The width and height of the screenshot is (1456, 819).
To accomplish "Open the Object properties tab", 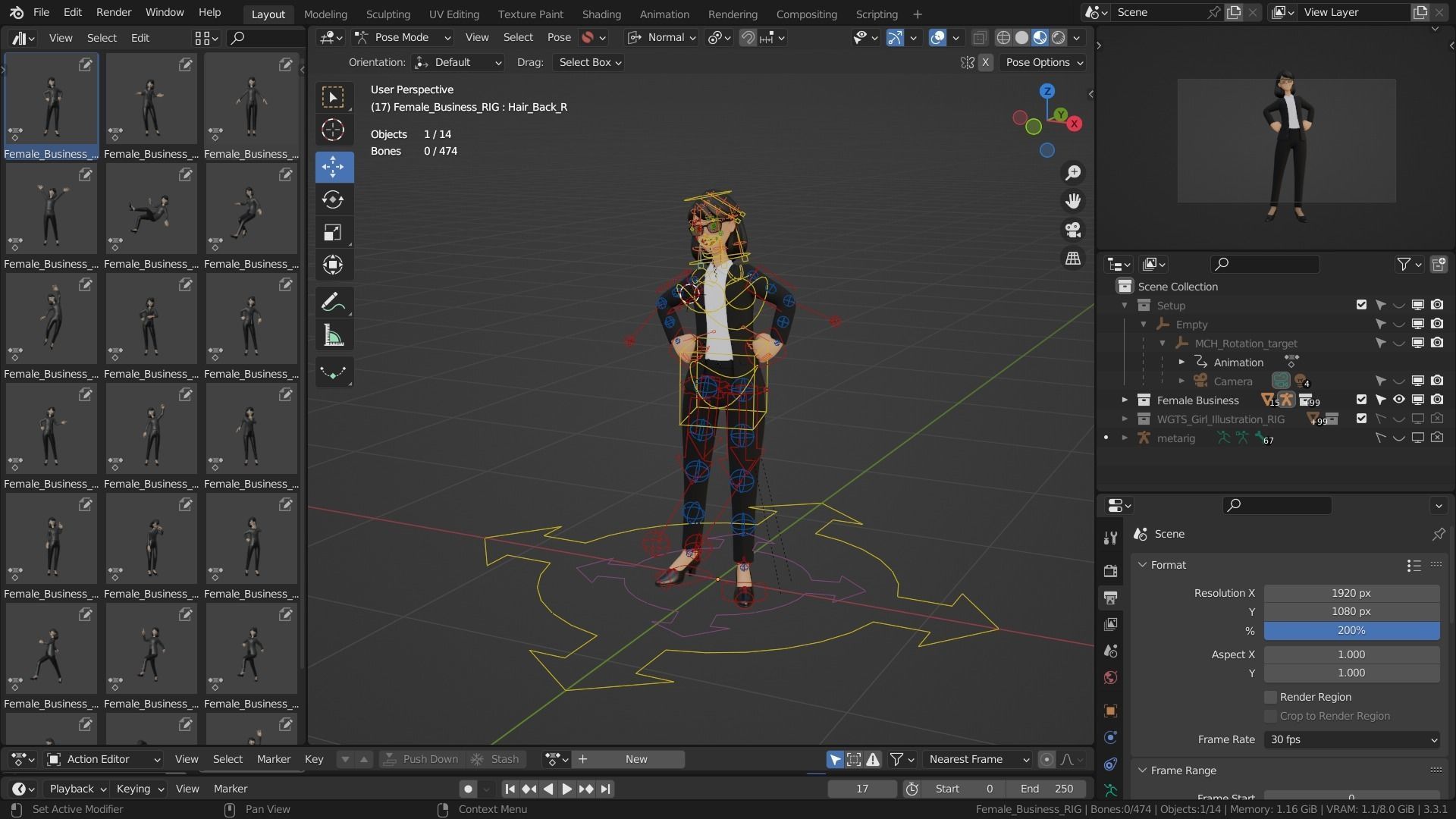I will 1111,711.
